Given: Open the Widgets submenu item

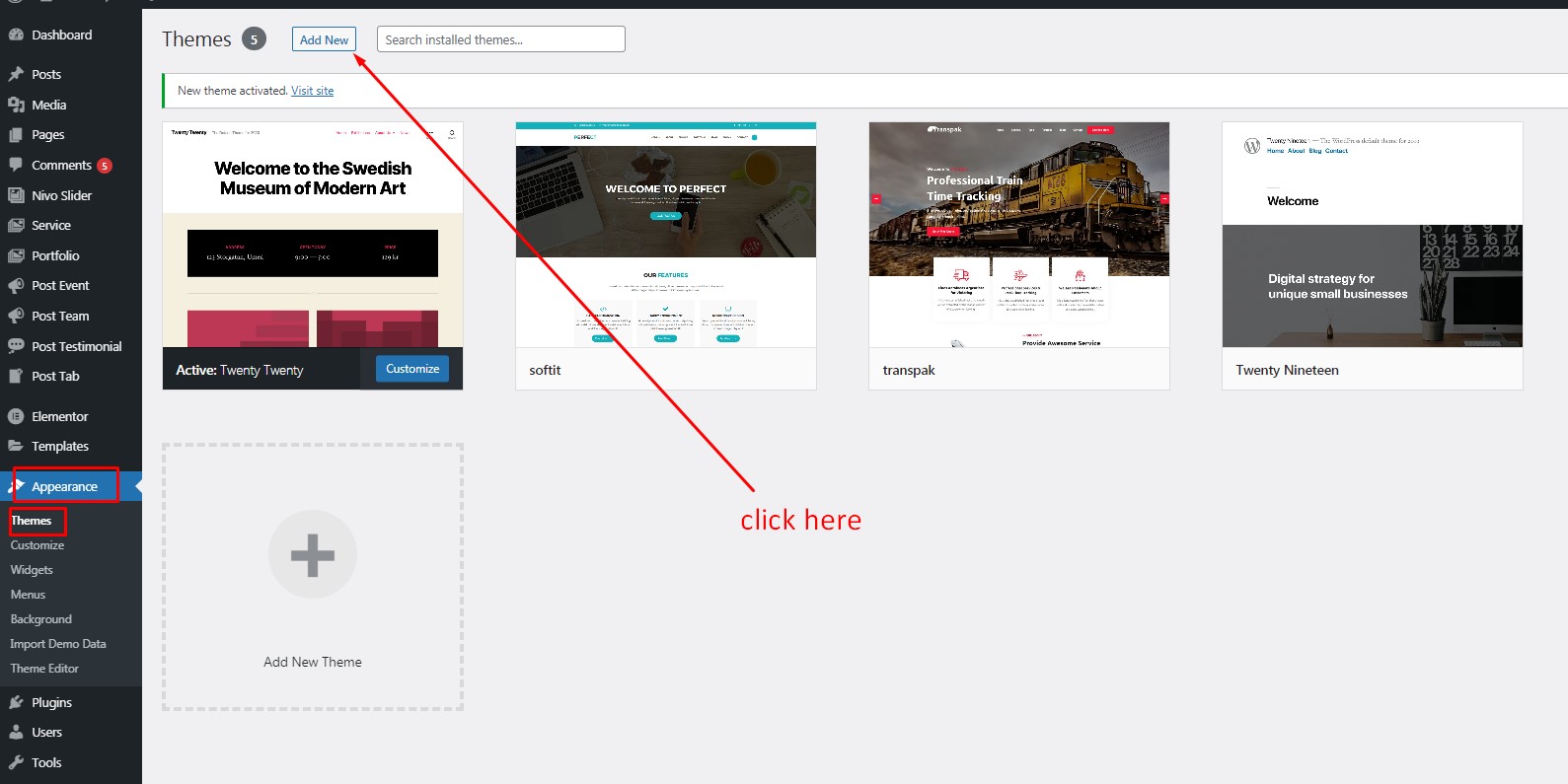Looking at the screenshot, I should tap(32, 570).
